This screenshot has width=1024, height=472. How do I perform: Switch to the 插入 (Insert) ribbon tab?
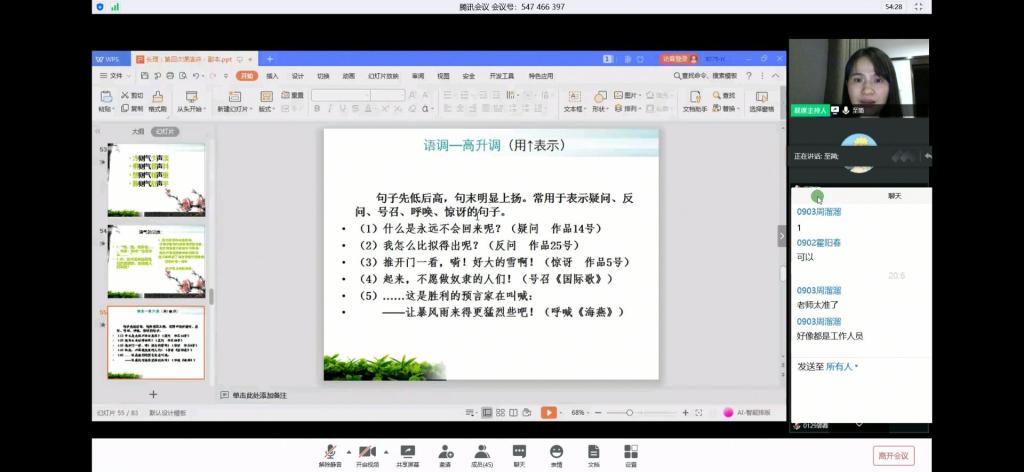[x=272, y=76]
